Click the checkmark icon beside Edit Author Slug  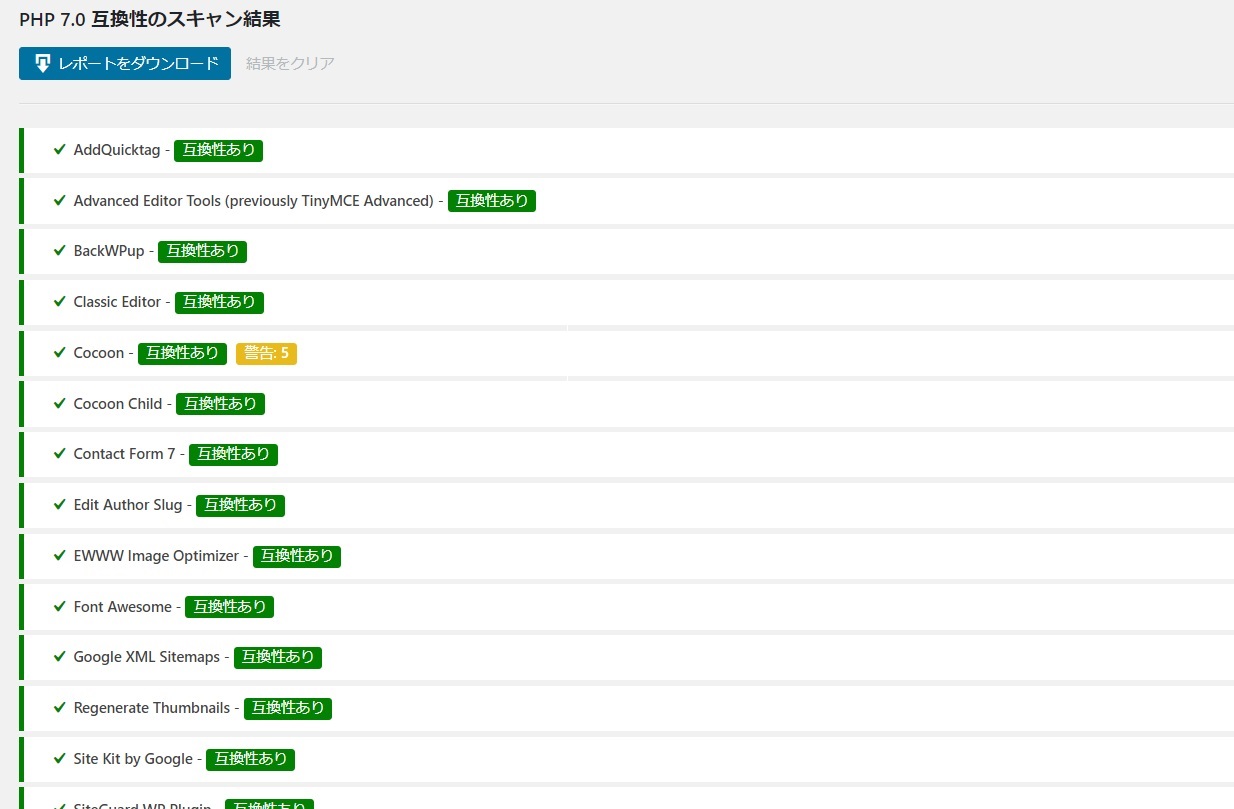pos(60,505)
